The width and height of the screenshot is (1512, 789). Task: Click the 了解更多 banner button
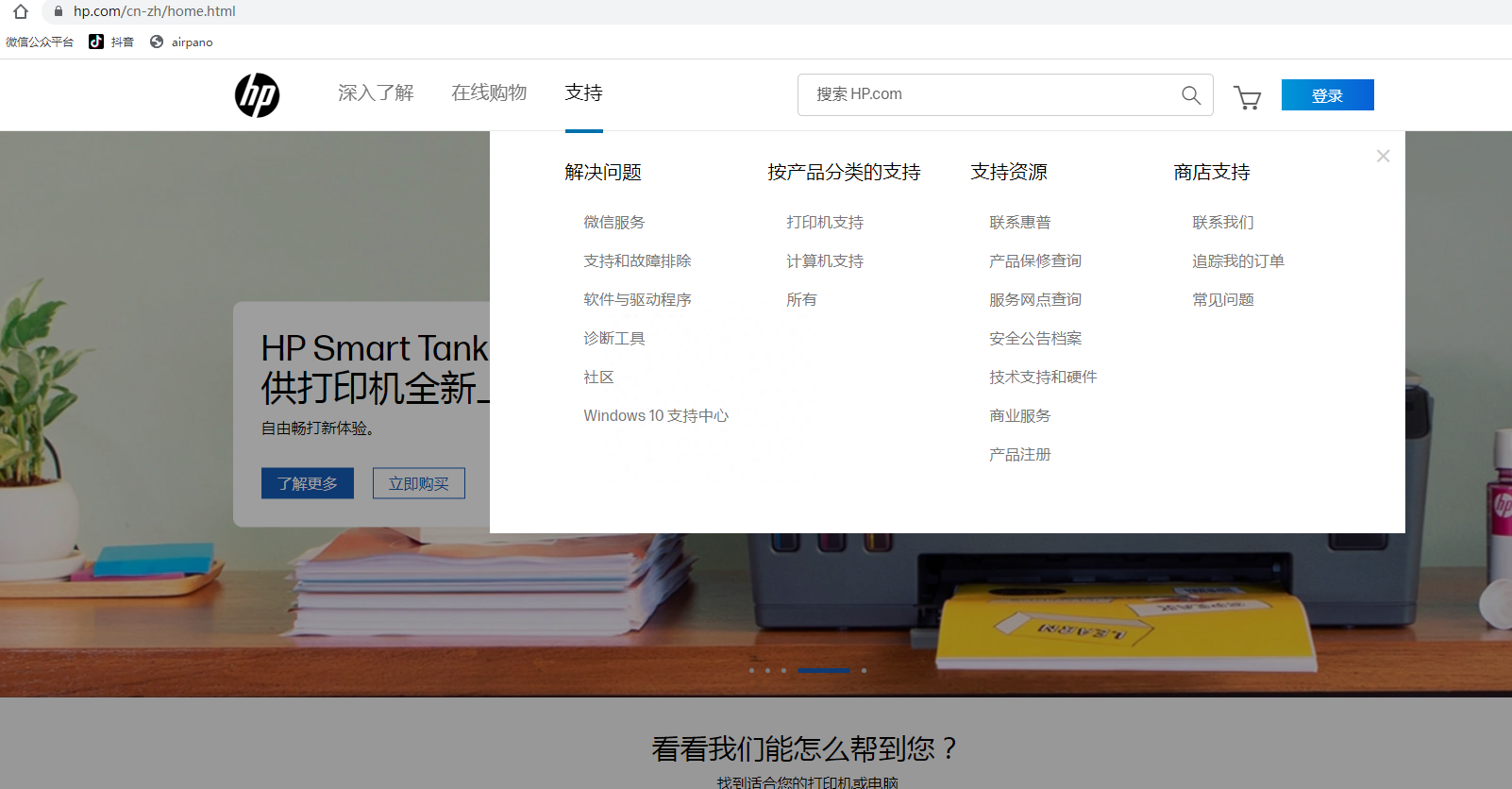pyautogui.click(x=308, y=483)
